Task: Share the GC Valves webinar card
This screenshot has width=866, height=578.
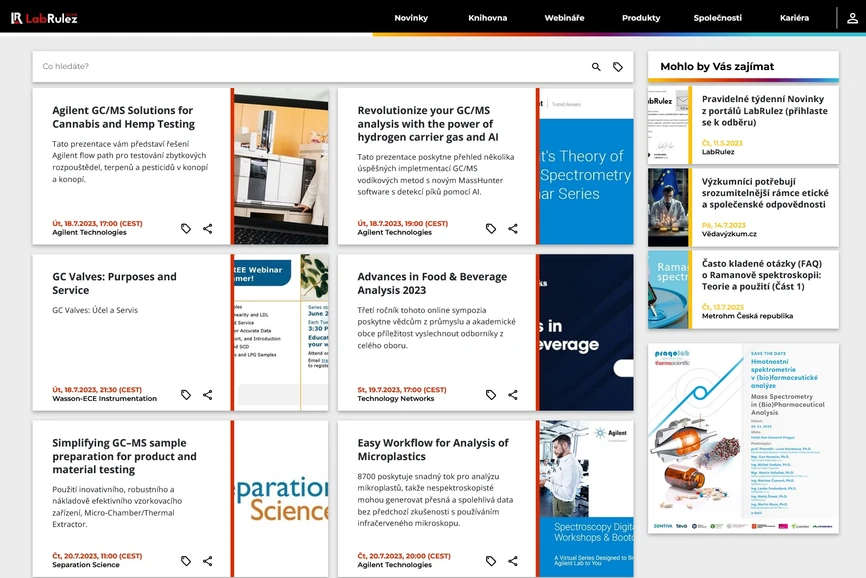Action: click(x=208, y=395)
